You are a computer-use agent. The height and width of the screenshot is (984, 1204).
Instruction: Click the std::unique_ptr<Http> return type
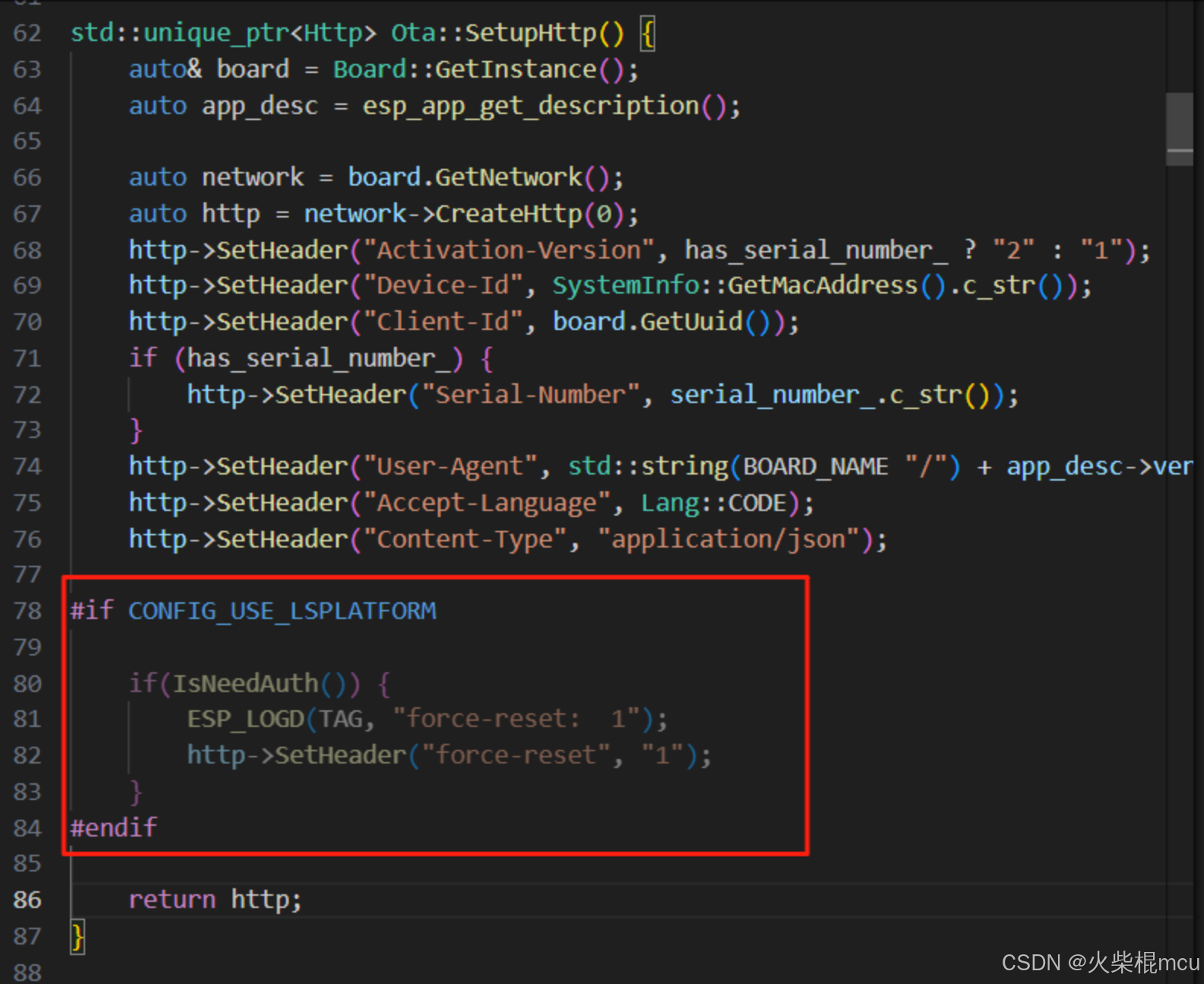223,33
